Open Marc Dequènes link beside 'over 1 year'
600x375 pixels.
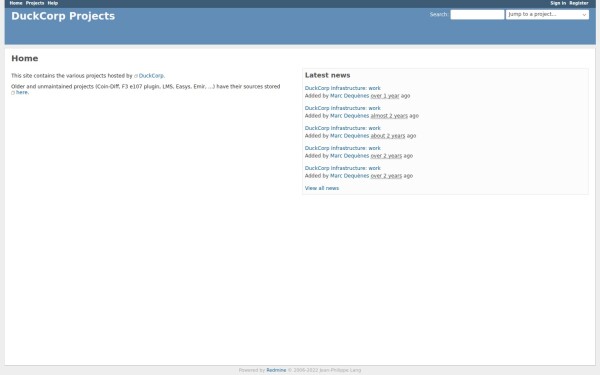(349, 96)
